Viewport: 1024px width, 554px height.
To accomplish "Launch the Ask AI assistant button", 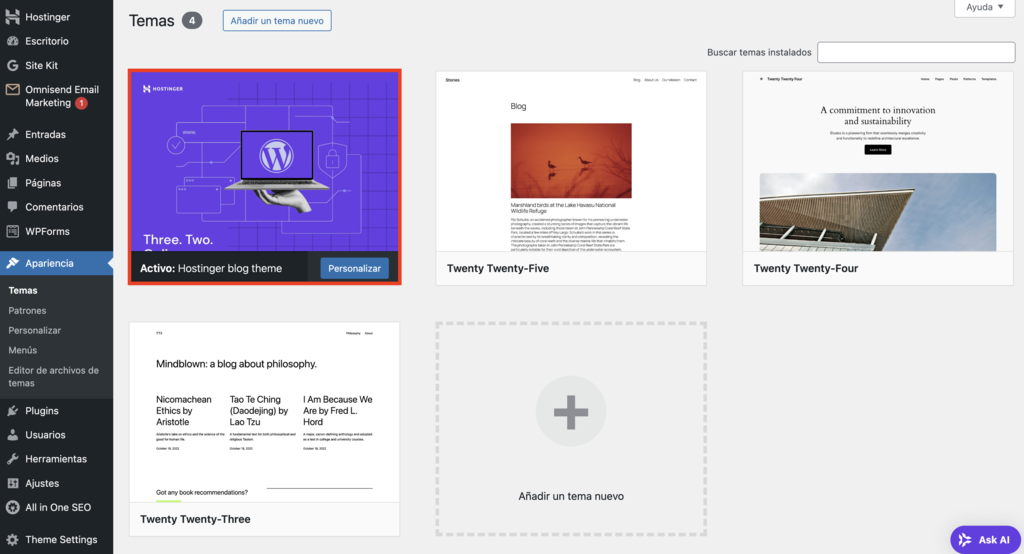I will tap(985, 539).
